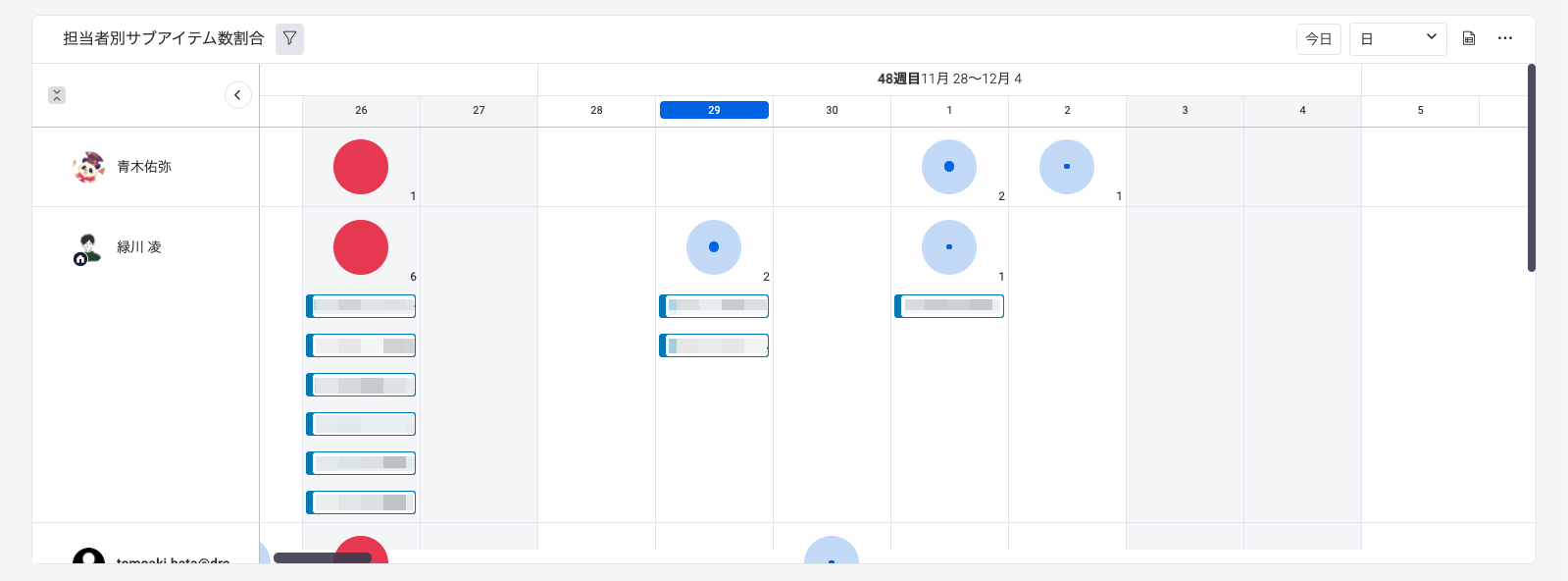The height and width of the screenshot is (581, 1568).
Task: Collapse the assignee side panel arrow
Action: 237,95
